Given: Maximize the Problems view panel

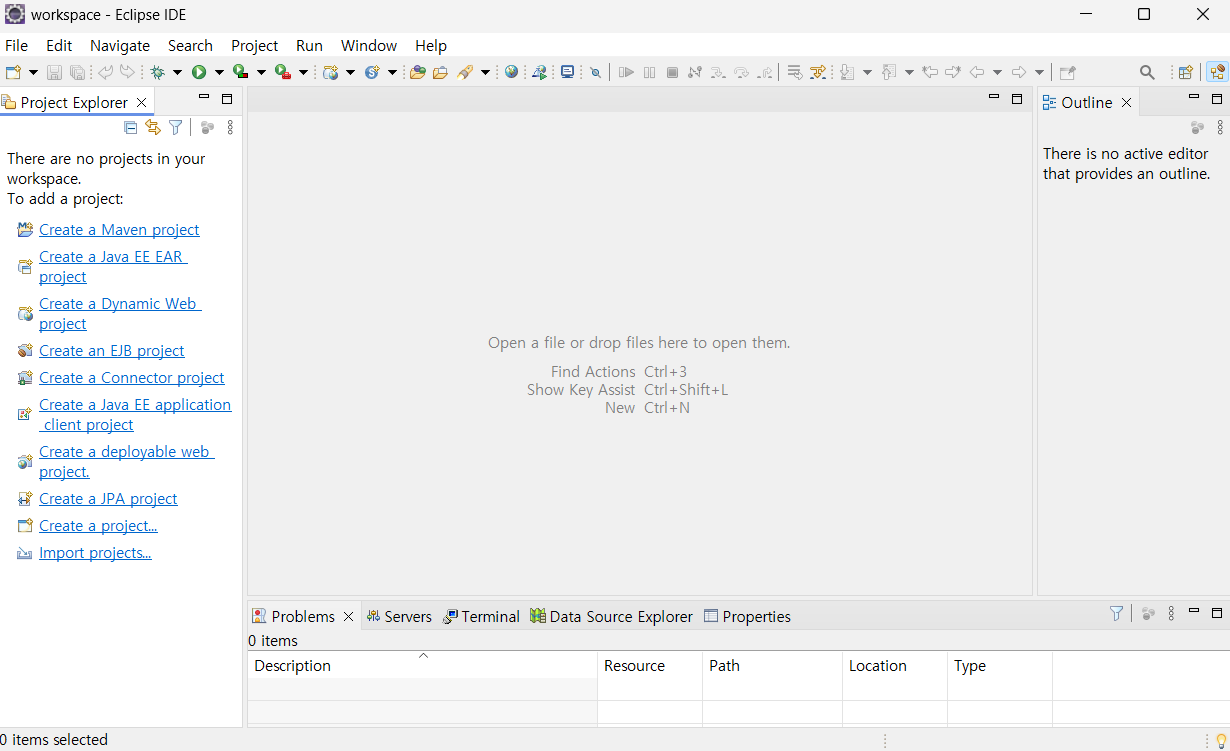Looking at the screenshot, I should point(1217,613).
